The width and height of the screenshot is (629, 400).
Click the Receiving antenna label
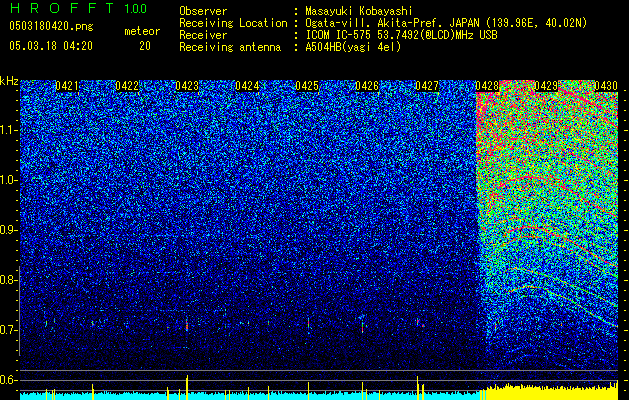(230, 47)
